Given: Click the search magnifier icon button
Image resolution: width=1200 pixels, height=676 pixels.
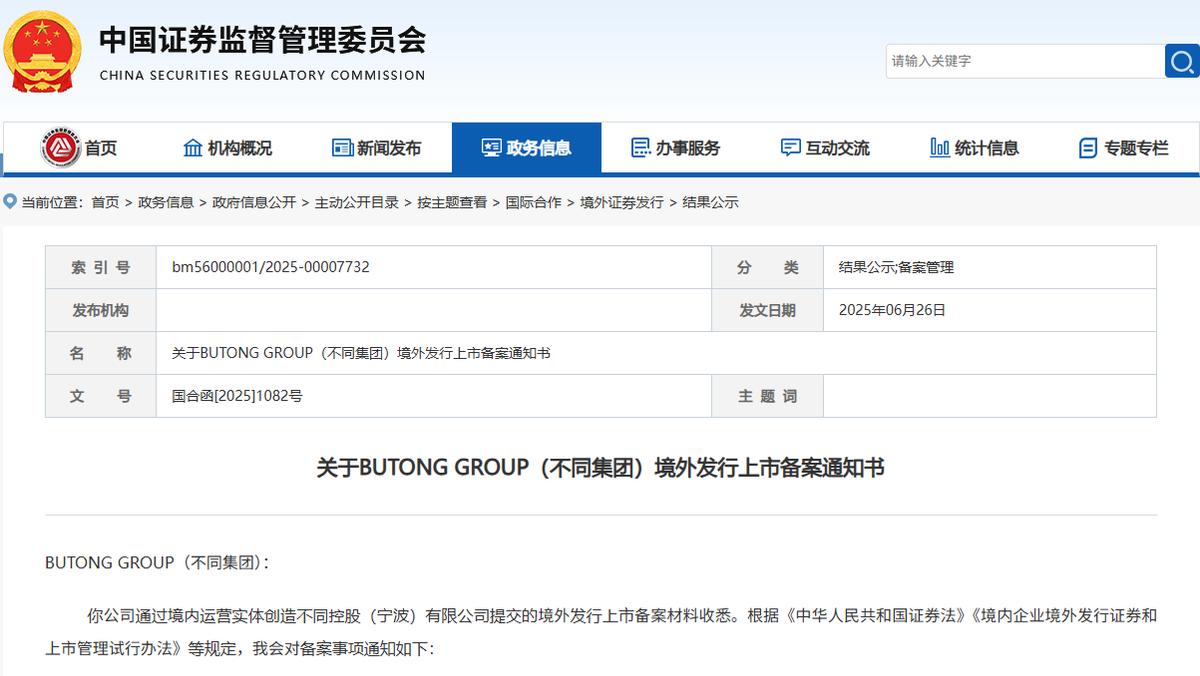Looking at the screenshot, I should click(x=1182, y=61).
